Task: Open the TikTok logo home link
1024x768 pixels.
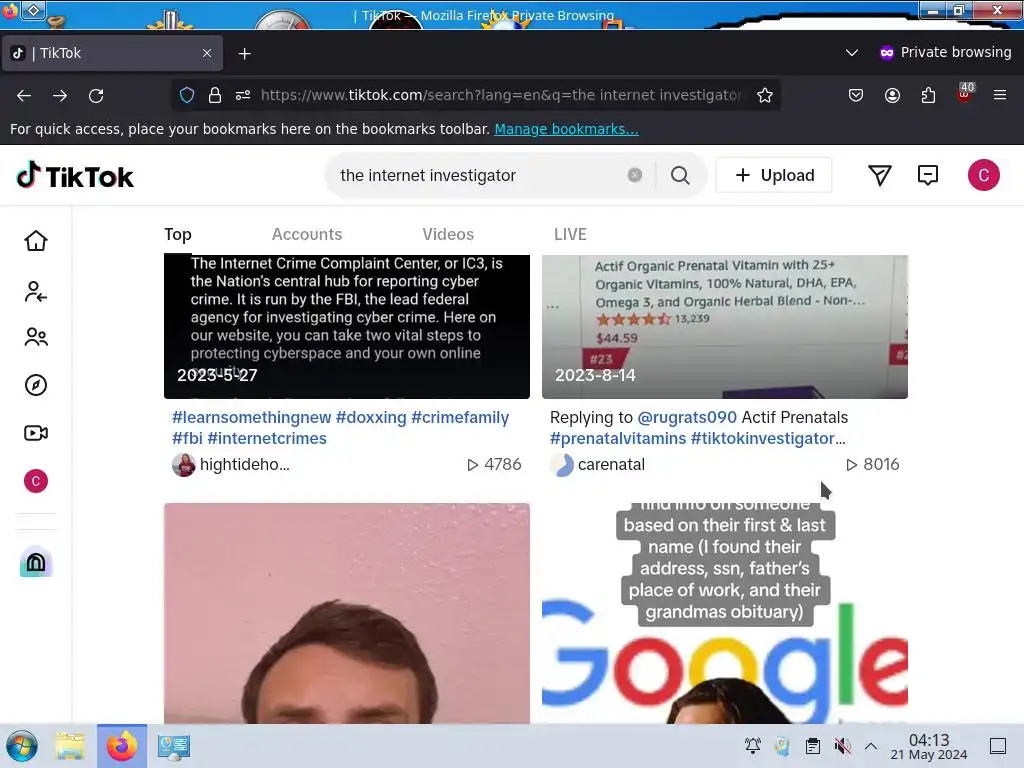Action: (x=74, y=176)
